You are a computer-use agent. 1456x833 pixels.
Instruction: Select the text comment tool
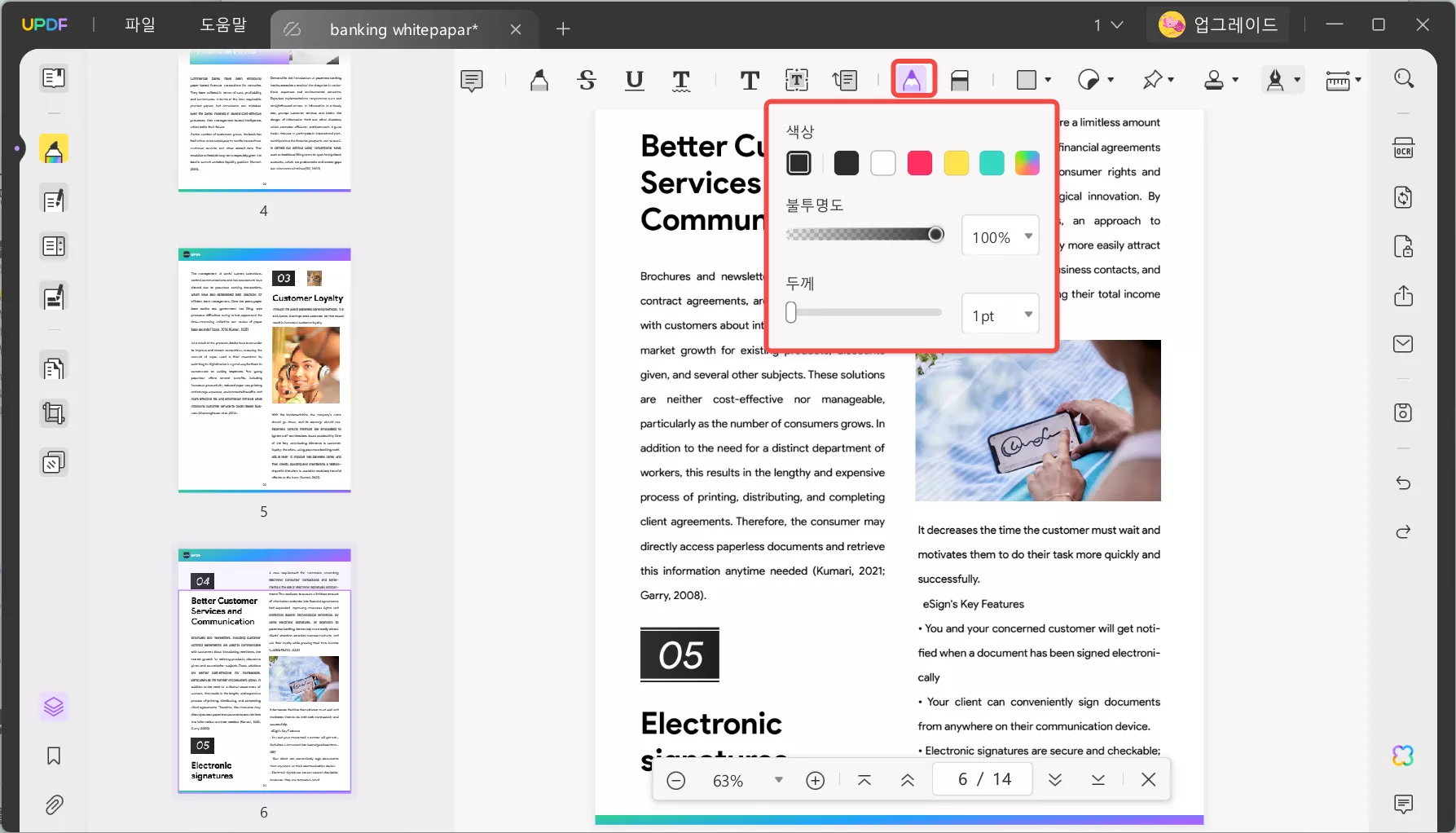click(750, 80)
